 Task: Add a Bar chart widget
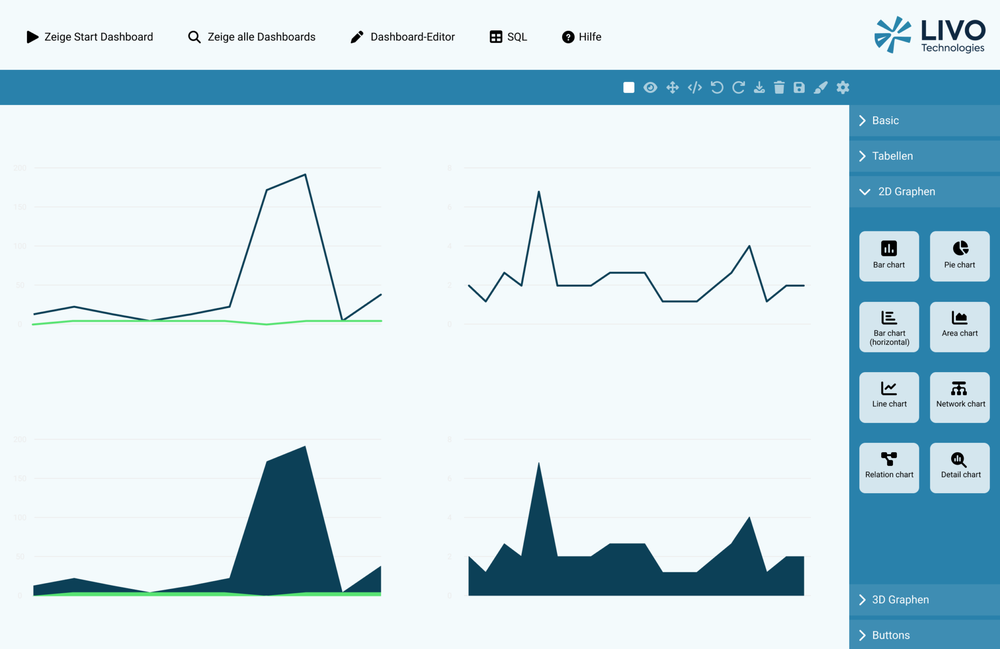tap(889, 256)
